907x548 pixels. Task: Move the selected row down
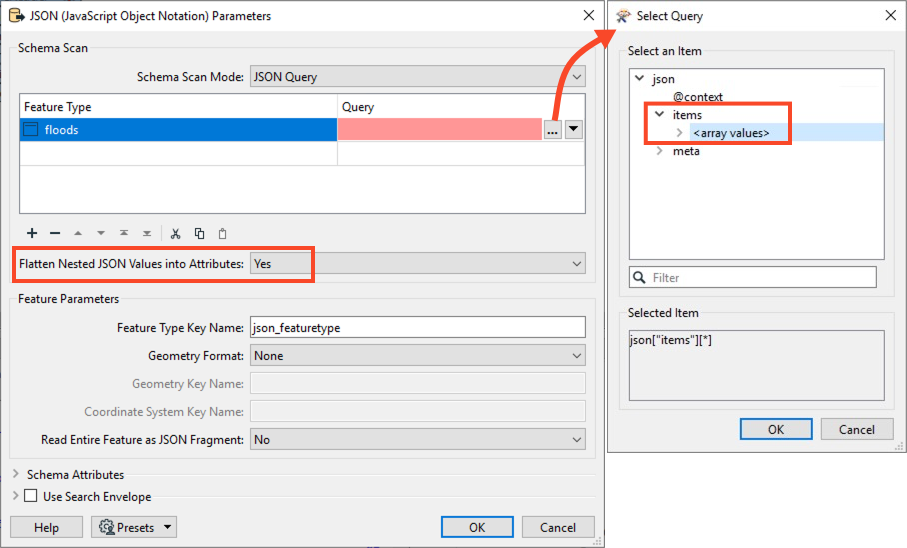point(101,233)
